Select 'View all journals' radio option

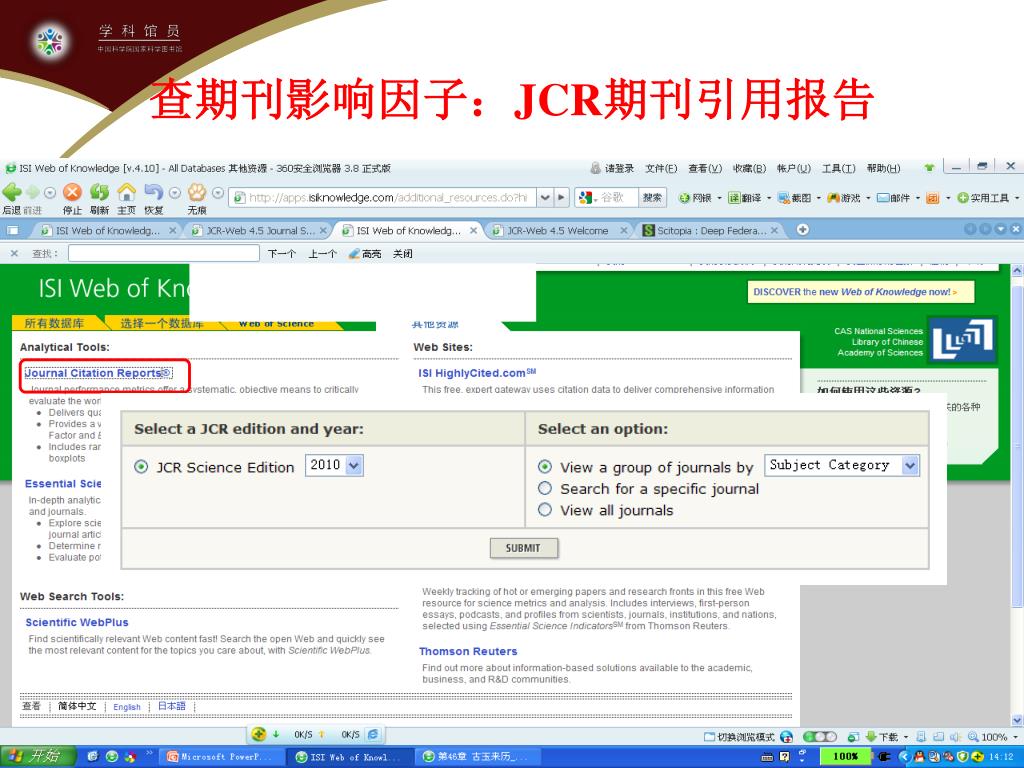545,510
